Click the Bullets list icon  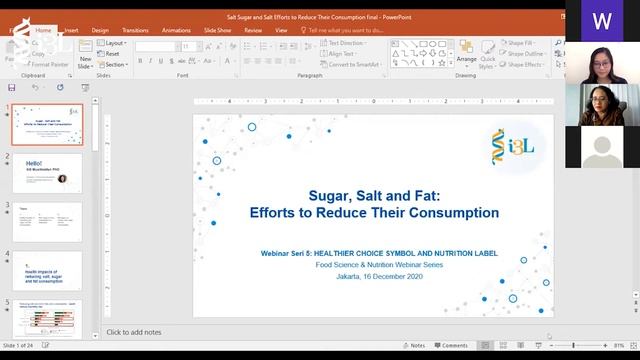pos(247,47)
